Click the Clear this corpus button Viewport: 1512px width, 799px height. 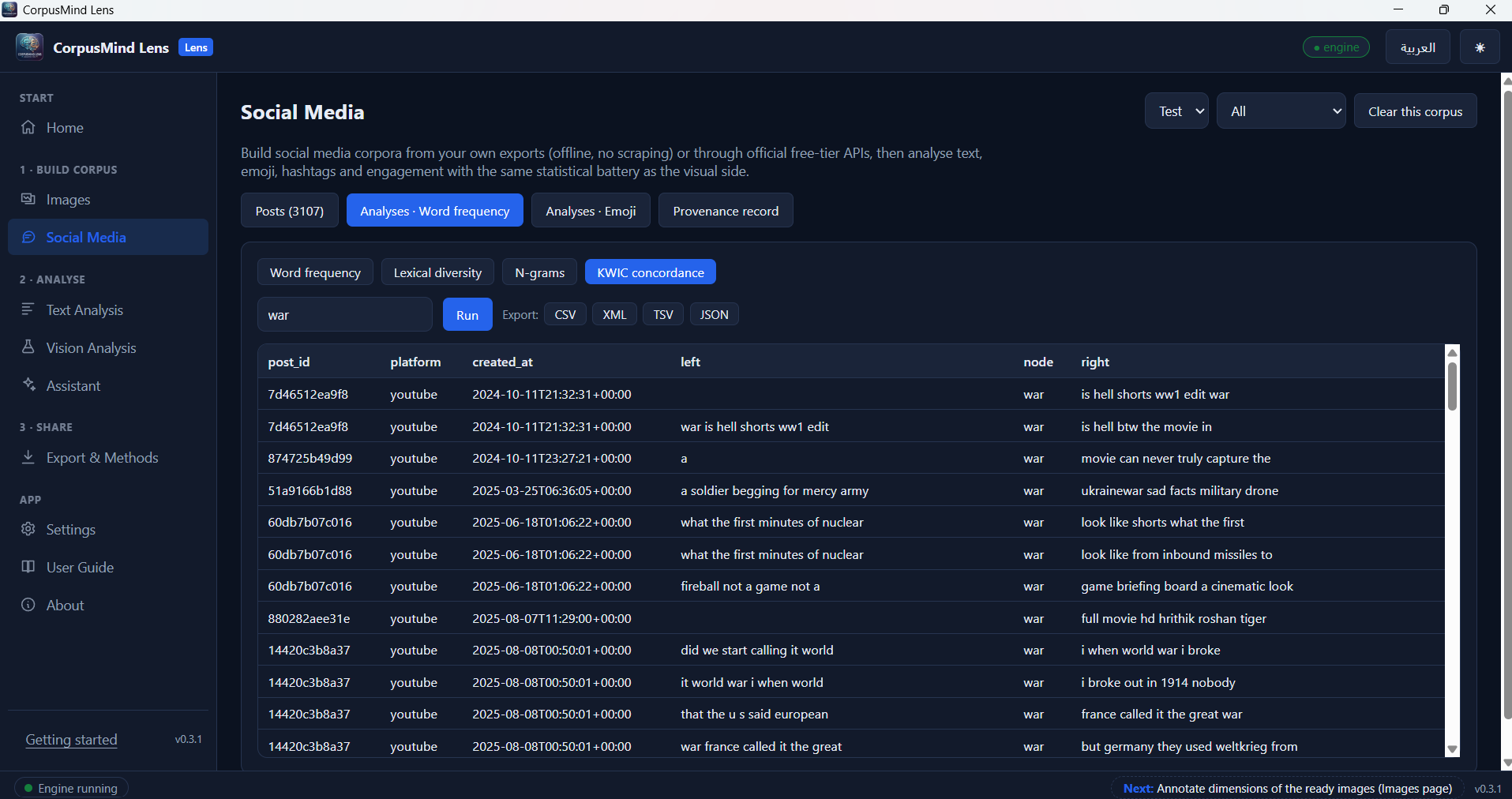click(x=1415, y=111)
